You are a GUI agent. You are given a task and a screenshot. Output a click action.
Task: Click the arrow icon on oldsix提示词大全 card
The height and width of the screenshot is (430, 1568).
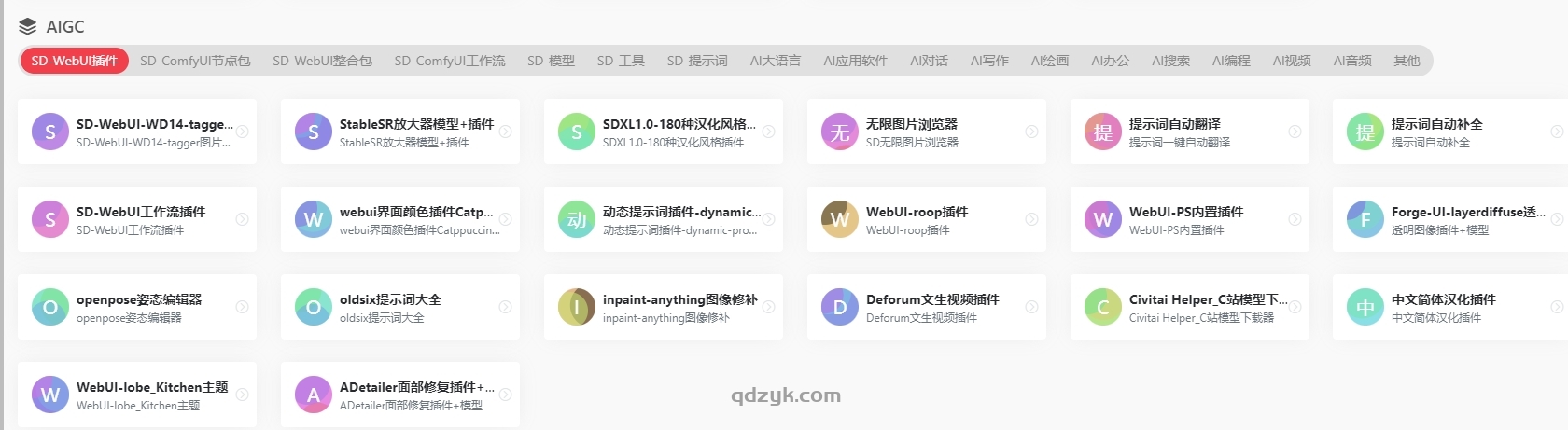tap(506, 307)
